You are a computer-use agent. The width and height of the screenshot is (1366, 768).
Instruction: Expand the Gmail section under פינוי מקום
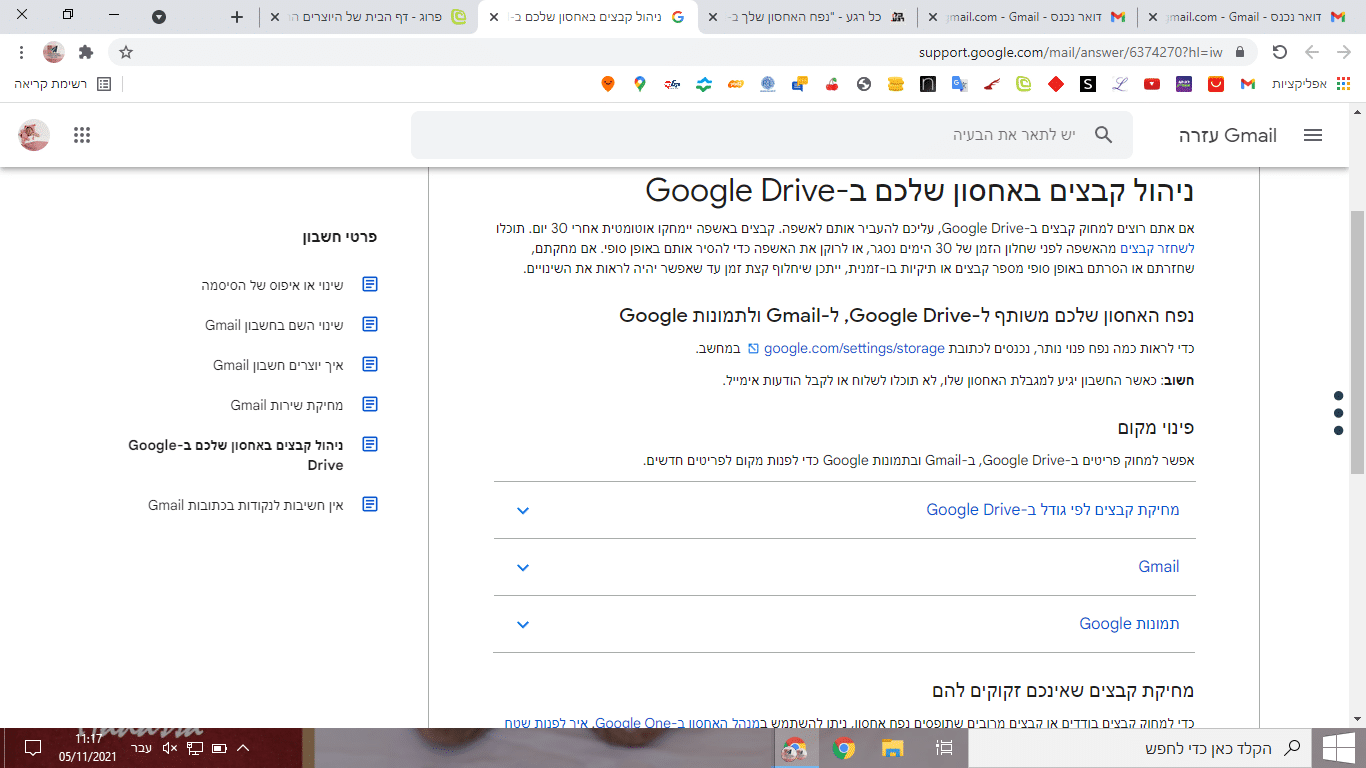[x=844, y=567]
